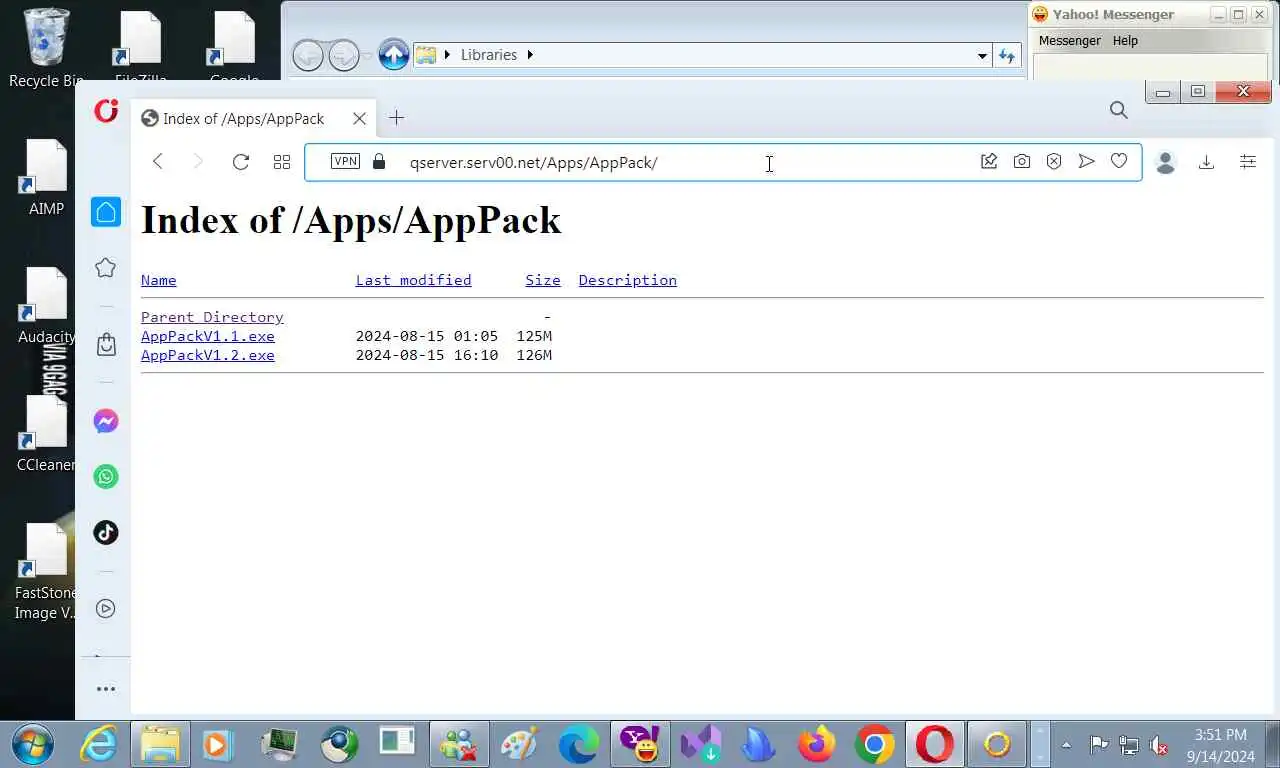Screen dimensions: 1280x768
Task: Download AppPackV1.2.exe
Action: click(207, 355)
